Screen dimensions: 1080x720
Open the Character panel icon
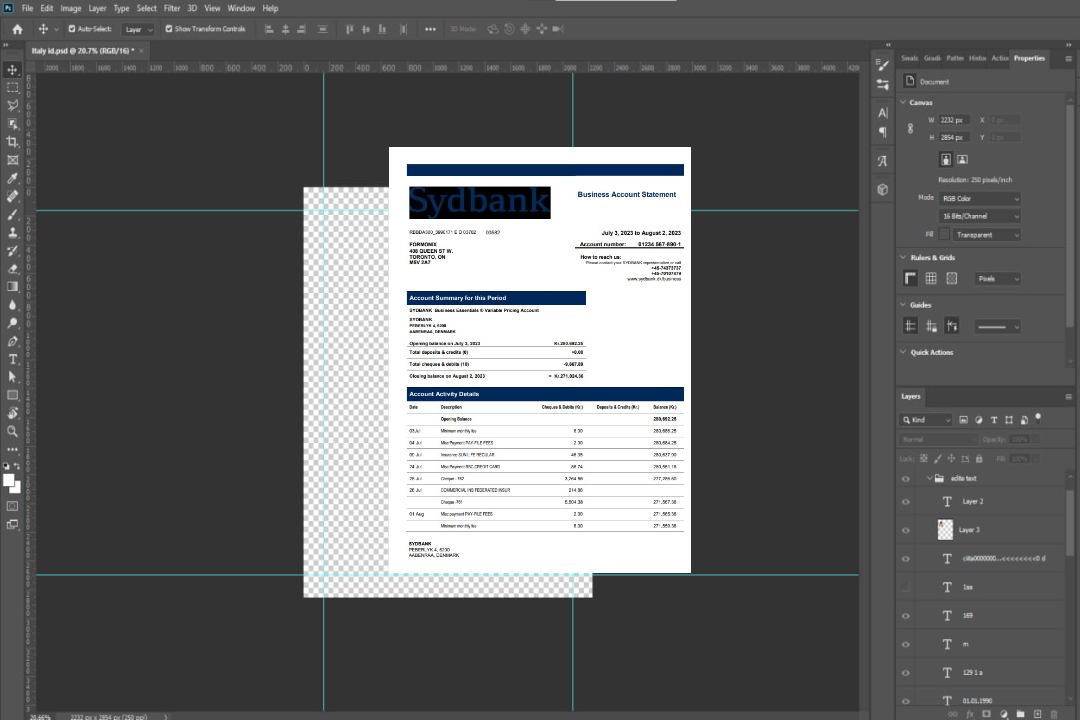click(x=883, y=112)
